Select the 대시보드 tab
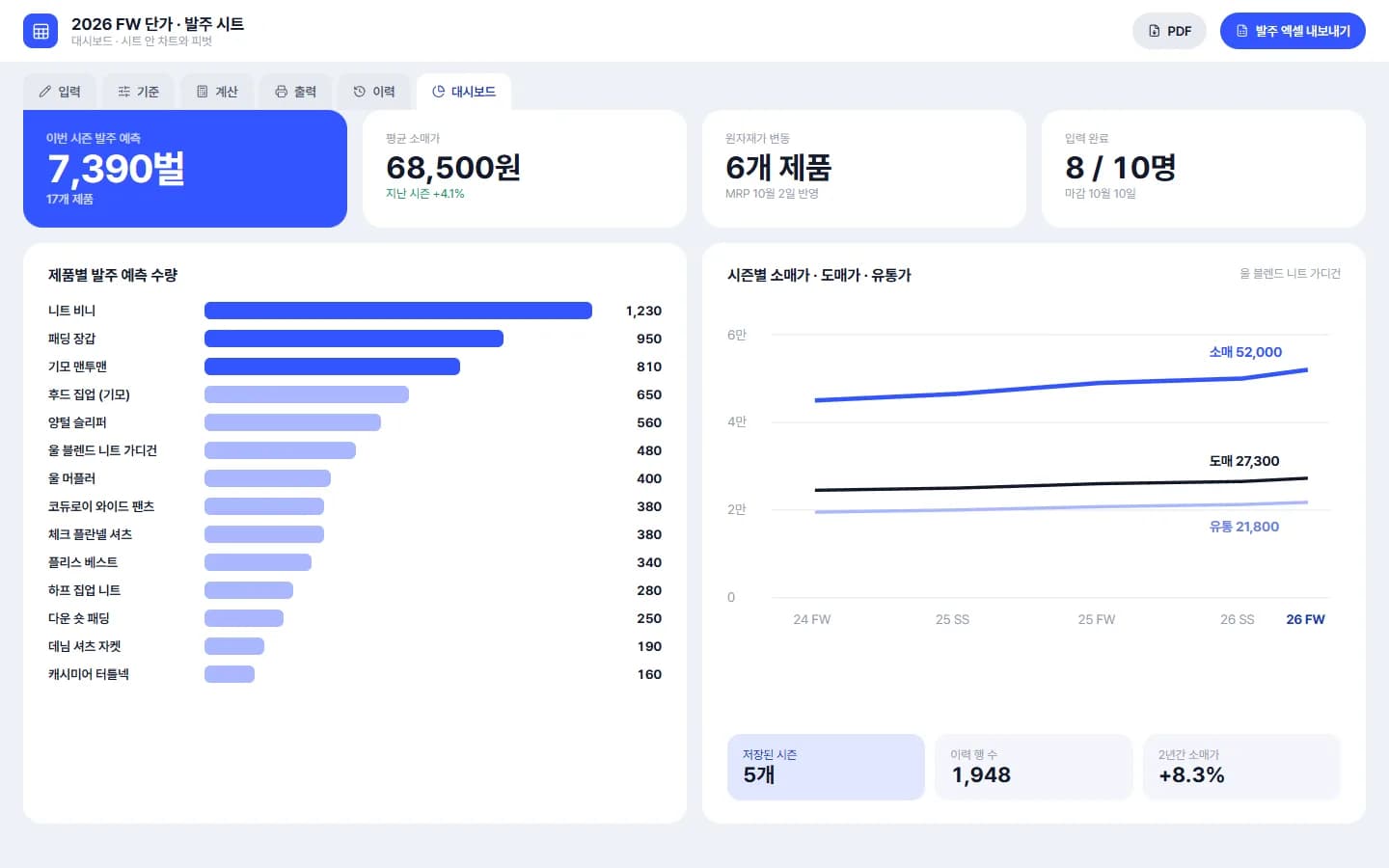The width and height of the screenshot is (1389, 868). click(464, 92)
